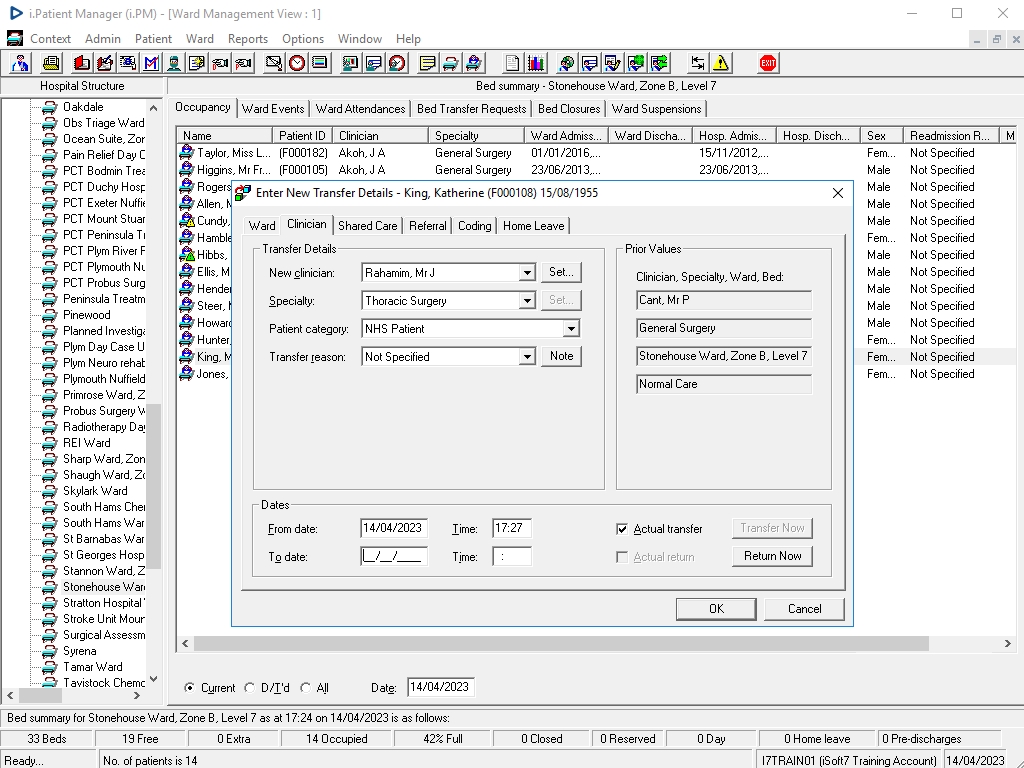This screenshot has width=1024, height=768.
Task: Click the Clinician column header
Action: tap(380, 136)
